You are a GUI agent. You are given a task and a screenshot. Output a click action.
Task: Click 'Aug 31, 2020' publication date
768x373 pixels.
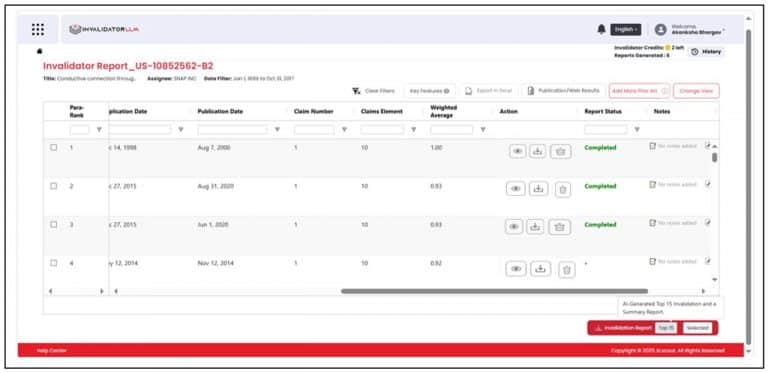(x=216, y=186)
